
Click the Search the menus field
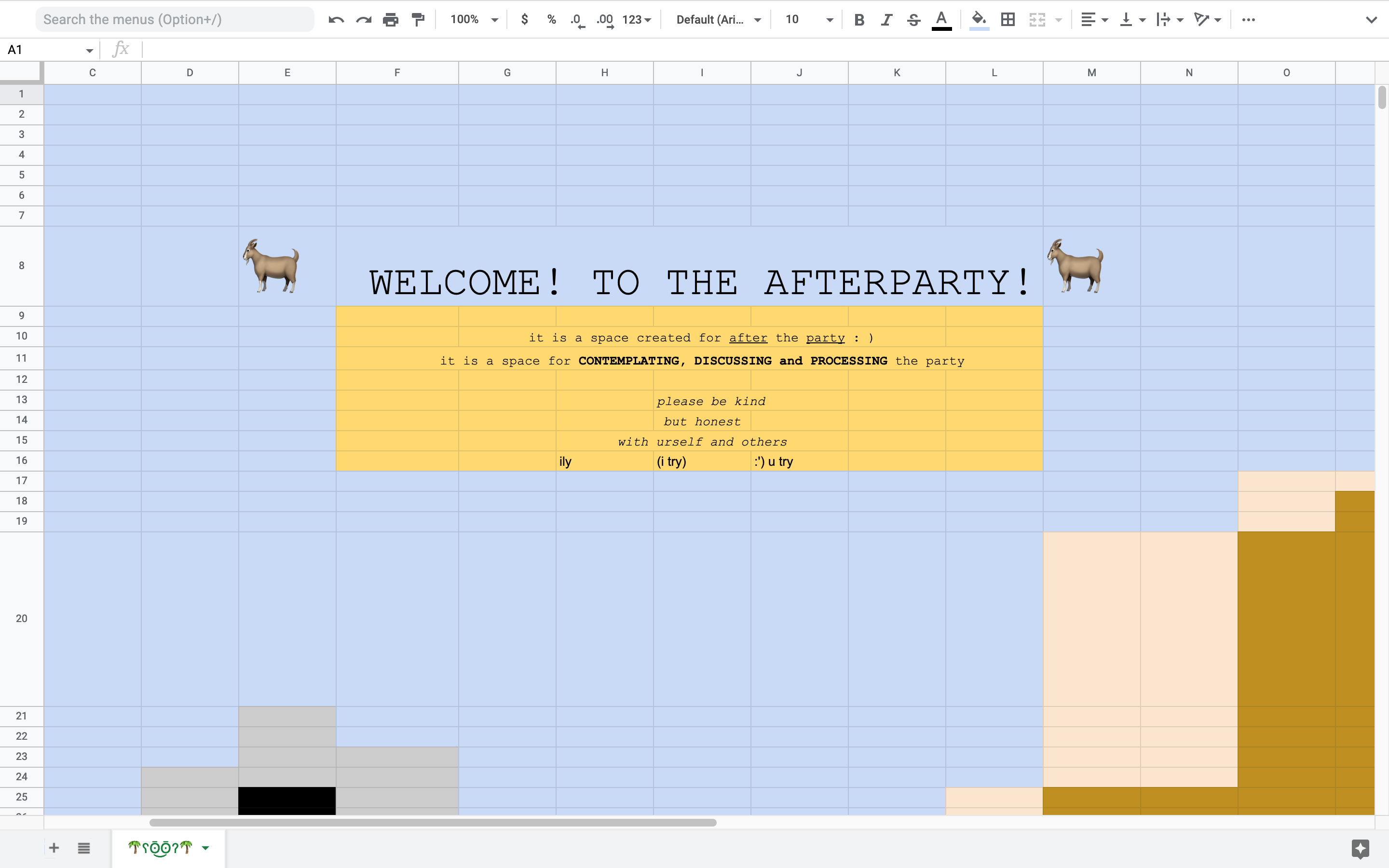(175, 19)
